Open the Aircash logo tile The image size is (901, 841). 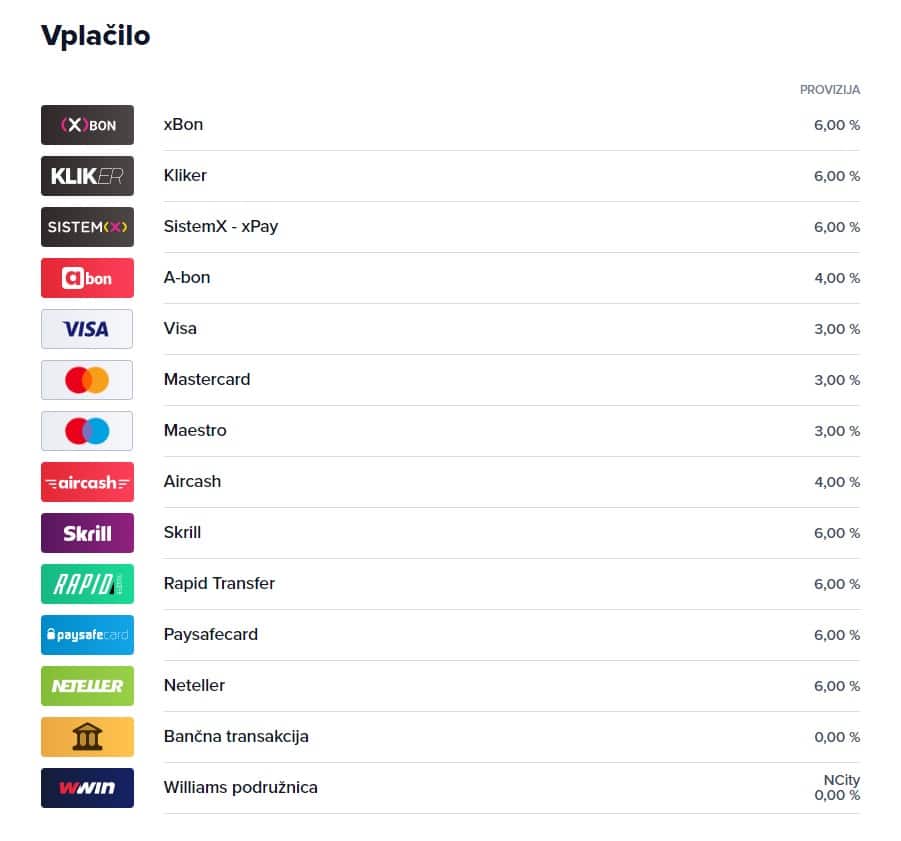click(x=87, y=482)
